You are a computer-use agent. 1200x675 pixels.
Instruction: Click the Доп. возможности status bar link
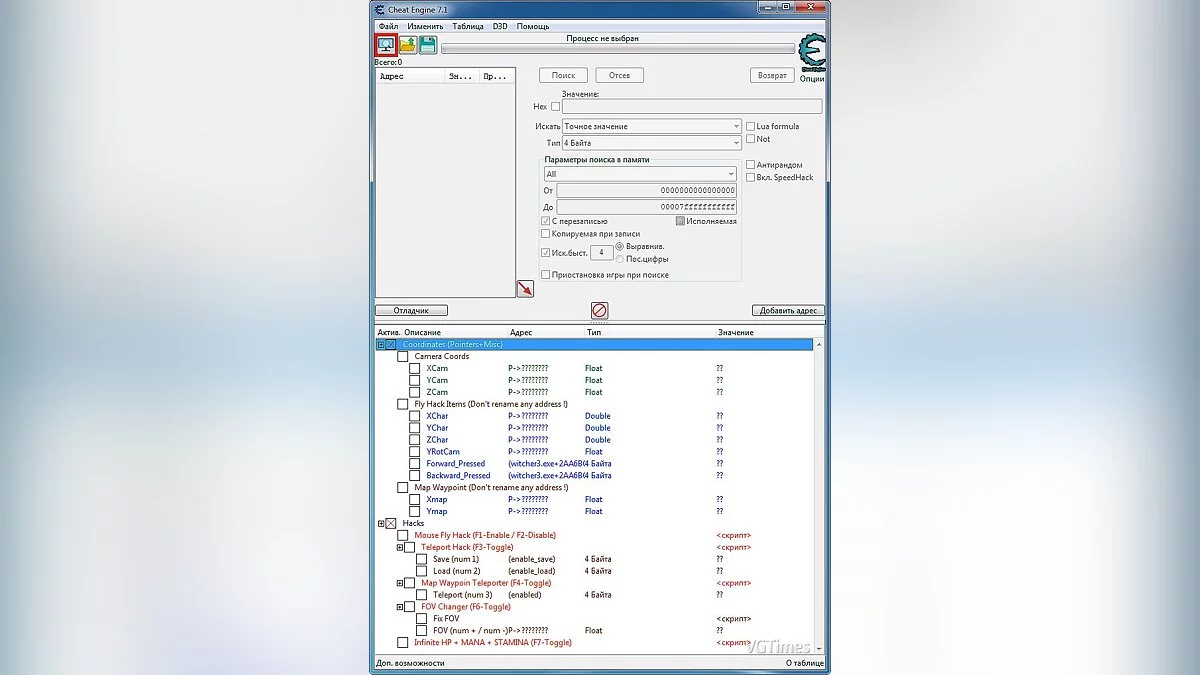(410, 663)
